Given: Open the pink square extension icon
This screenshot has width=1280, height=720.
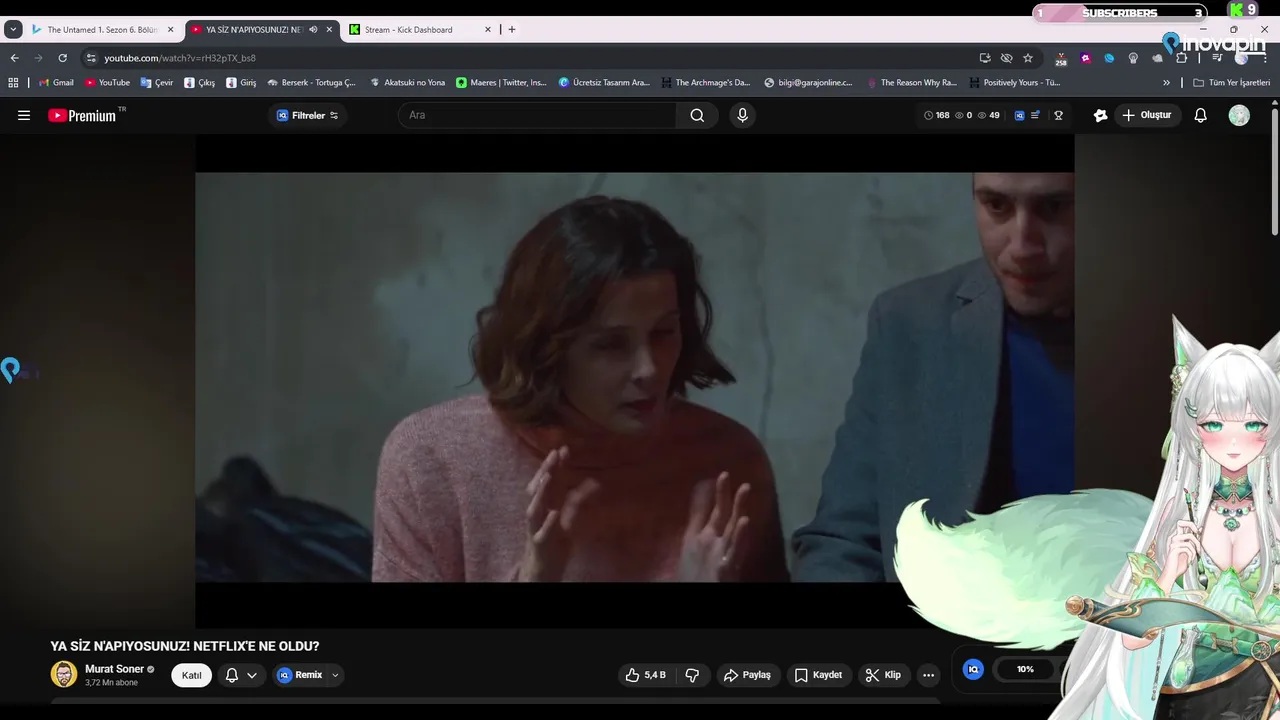Looking at the screenshot, I should tap(1085, 58).
